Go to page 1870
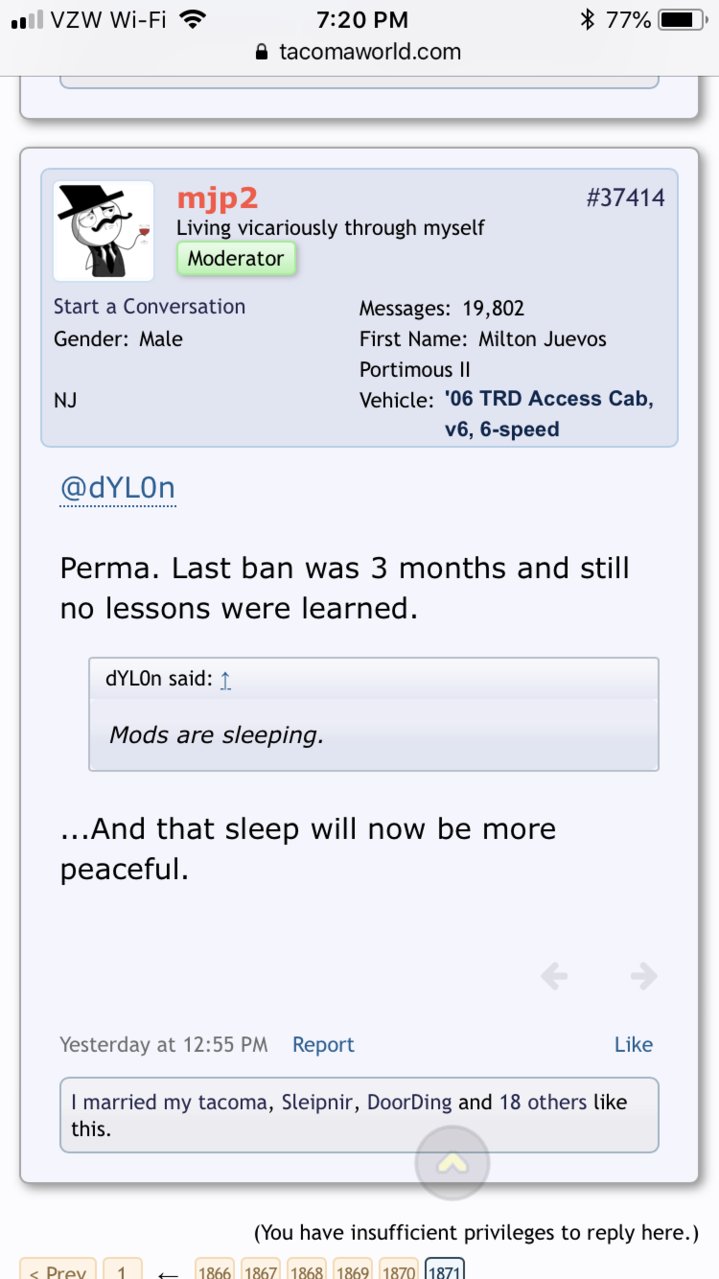This screenshot has height=1279, width=719. point(399,1272)
